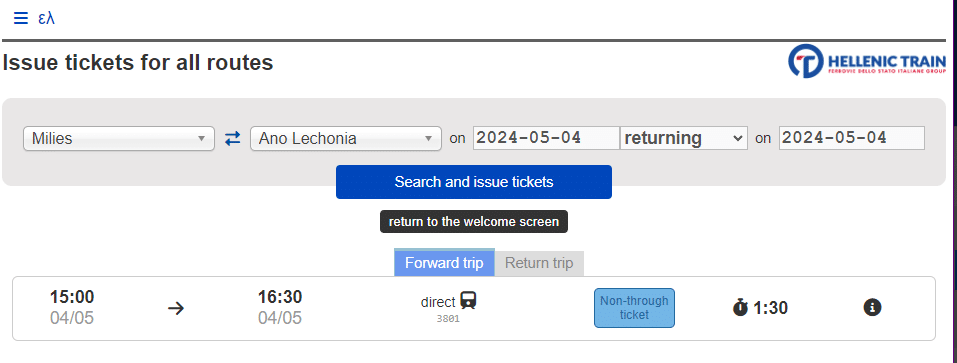Open the Milies departure station dropdown
The width and height of the screenshot is (957, 363).
[x=119, y=138]
